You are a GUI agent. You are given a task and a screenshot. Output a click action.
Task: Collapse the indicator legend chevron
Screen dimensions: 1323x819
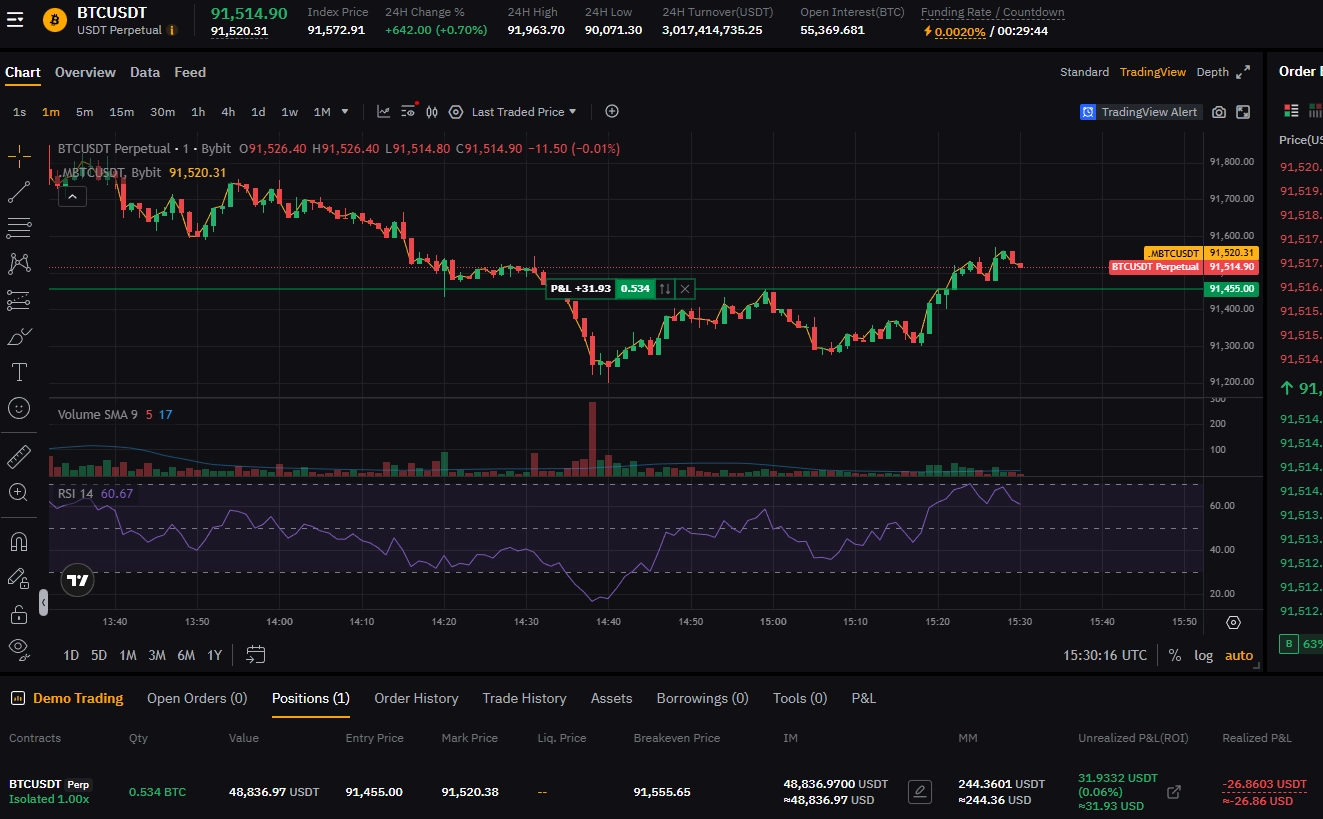[73, 197]
